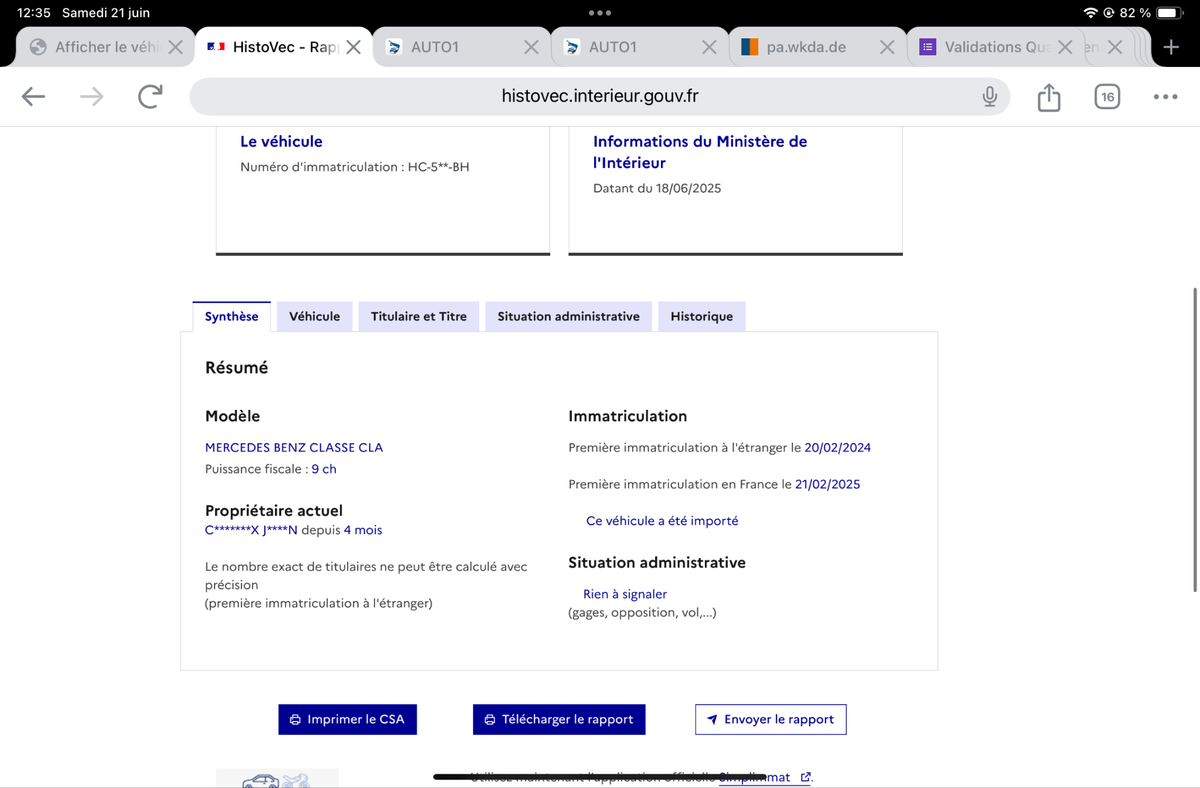1200x788 pixels.
Task: Click the "Le véhicule" card heading
Action: [281, 142]
